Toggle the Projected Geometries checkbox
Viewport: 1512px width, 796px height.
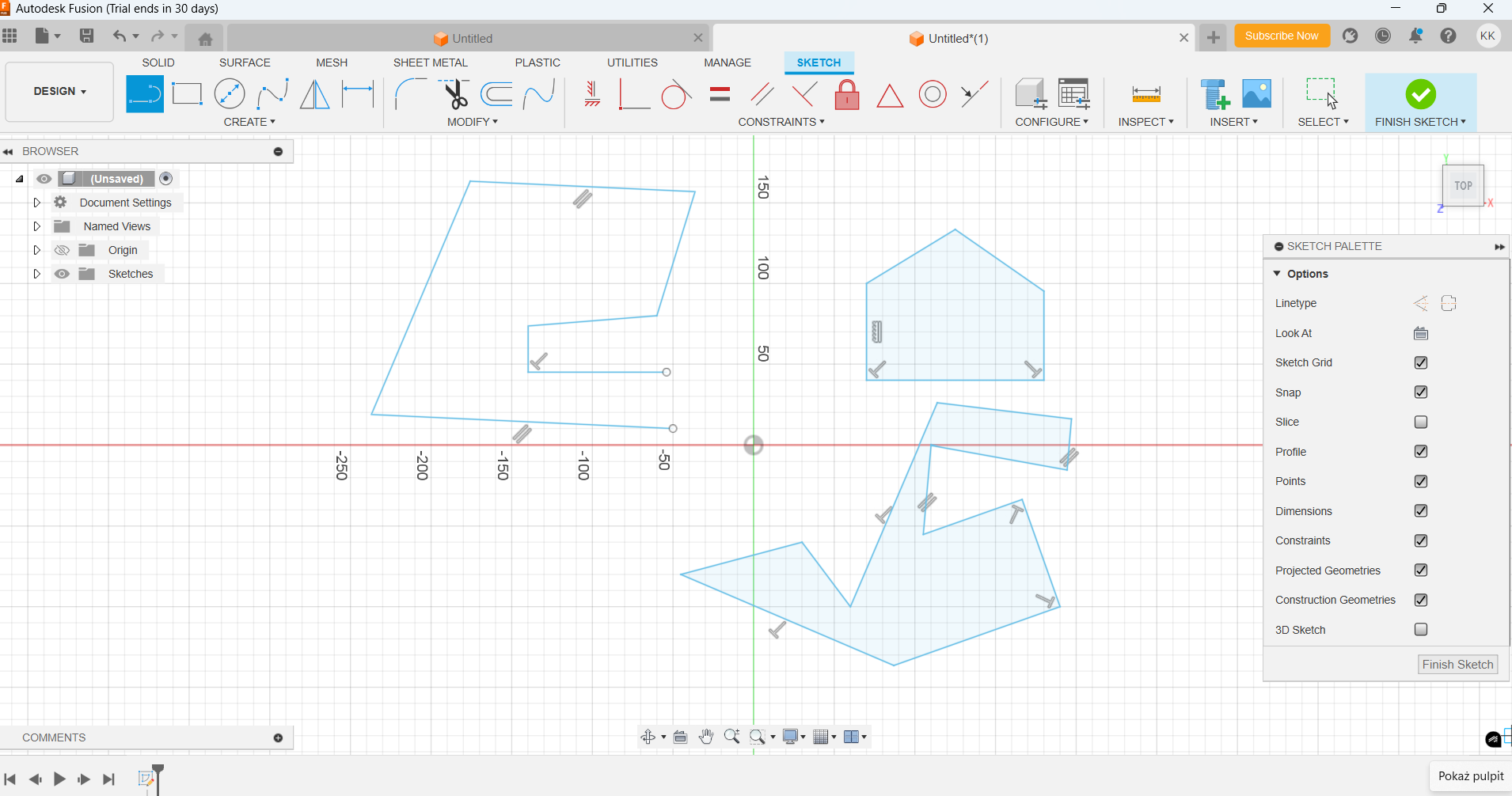1421,570
